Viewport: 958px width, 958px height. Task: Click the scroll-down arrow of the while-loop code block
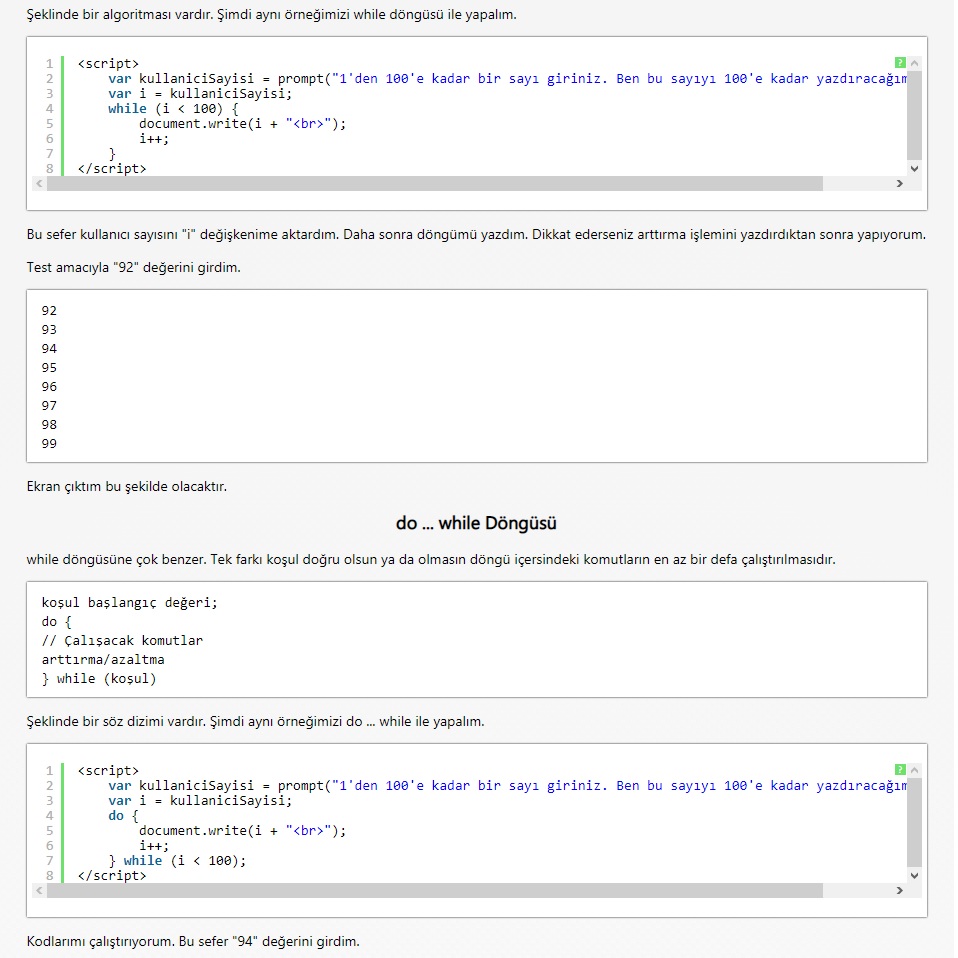(x=914, y=169)
